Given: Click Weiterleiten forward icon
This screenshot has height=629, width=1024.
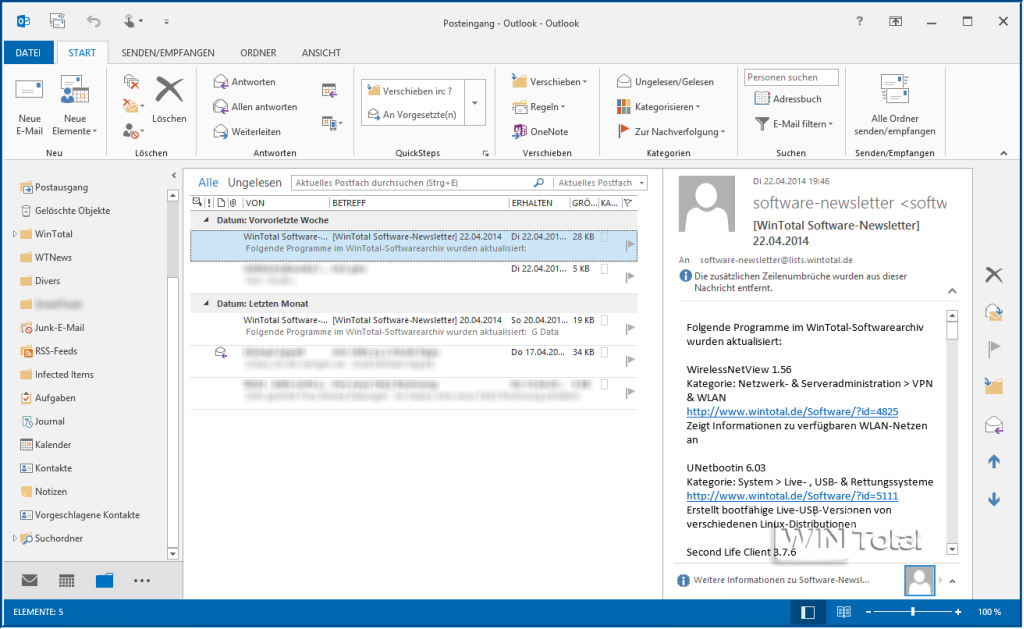Looking at the screenshot, I should point(221,131).
